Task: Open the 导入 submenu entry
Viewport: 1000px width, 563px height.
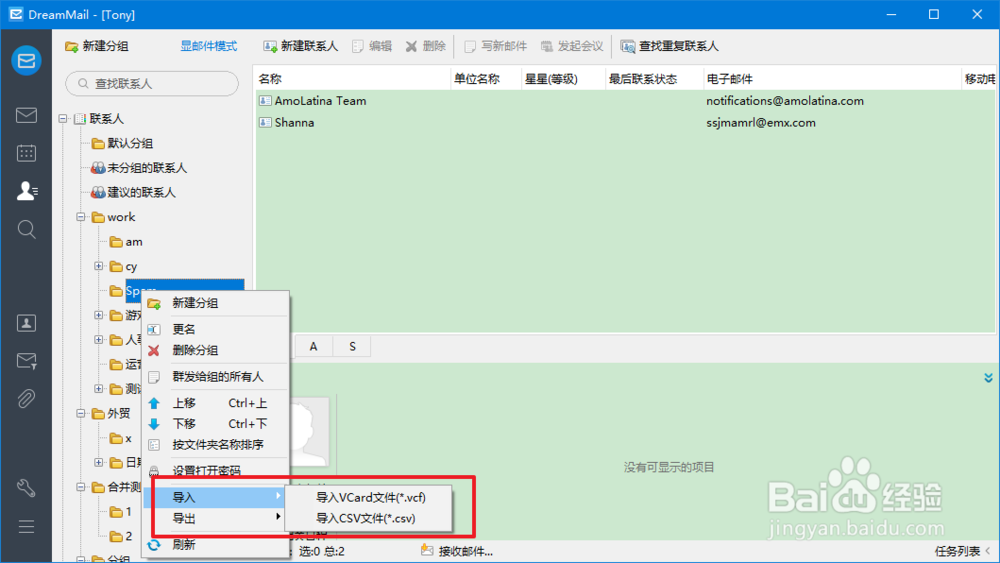Action: [x=216, y=497]
